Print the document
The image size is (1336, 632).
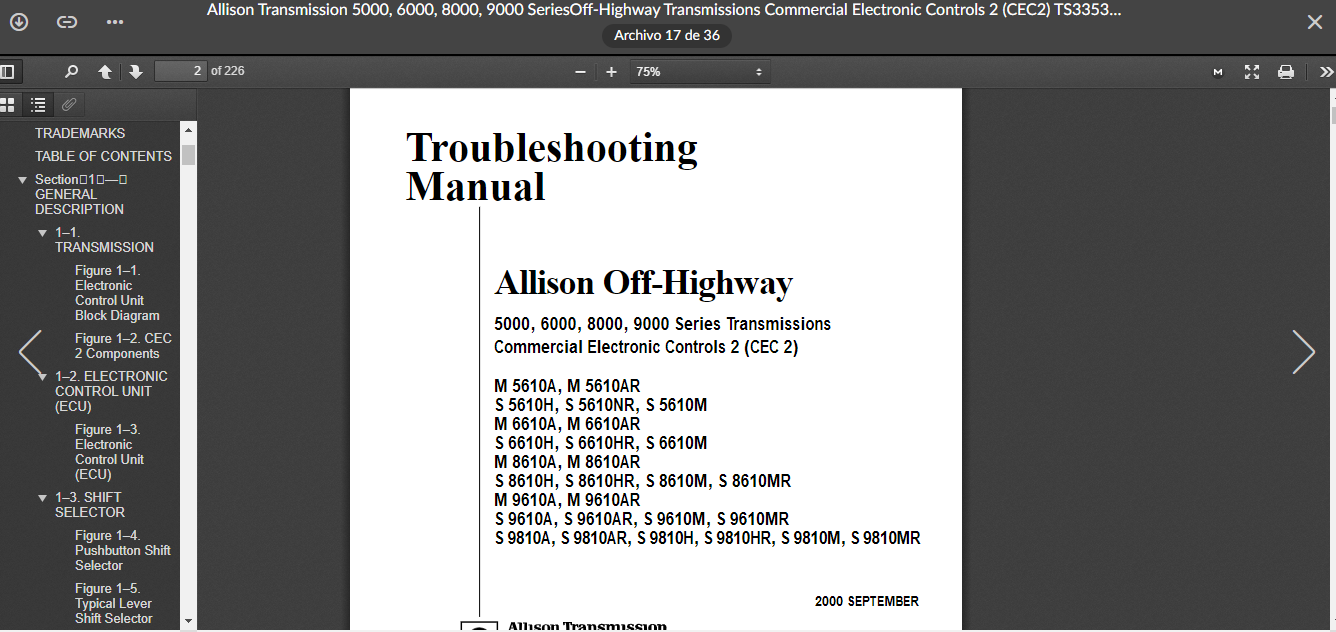coord(1286,72)
